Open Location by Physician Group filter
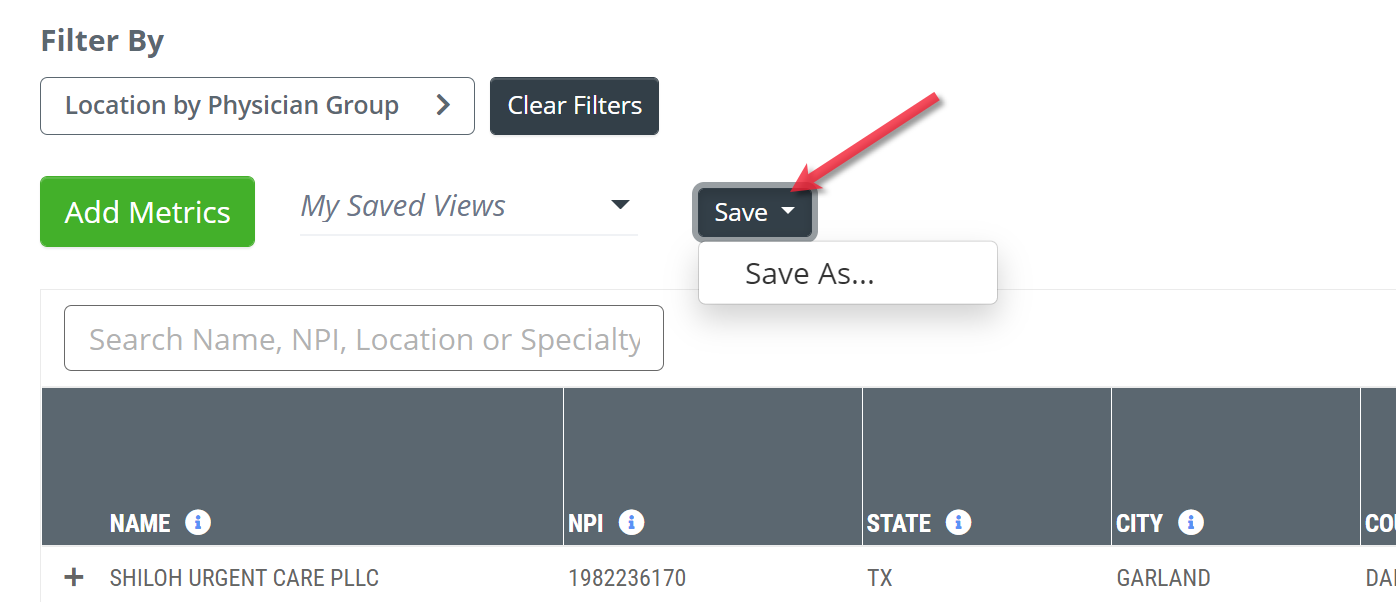 (257, 106)
